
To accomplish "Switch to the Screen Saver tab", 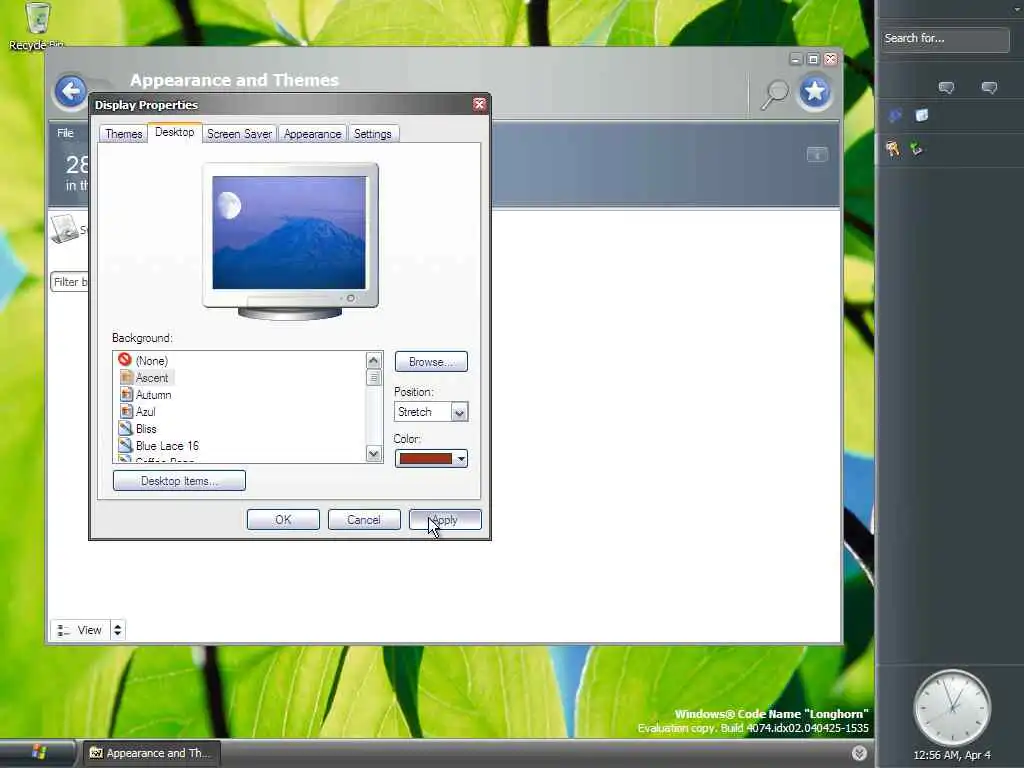I will tap(239, 133).
